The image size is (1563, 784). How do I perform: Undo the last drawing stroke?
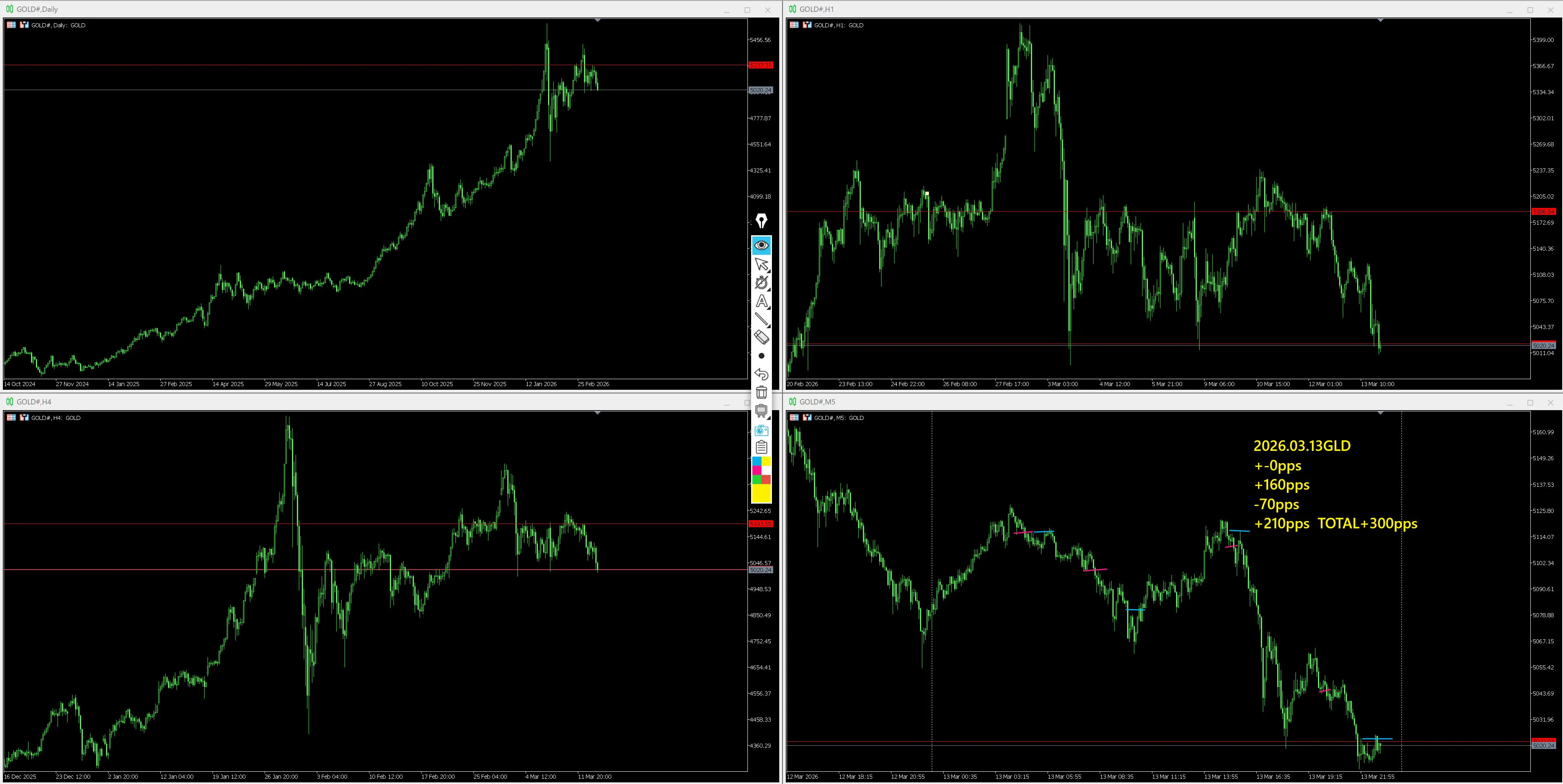pyautogui.click(x=761, y=374)
